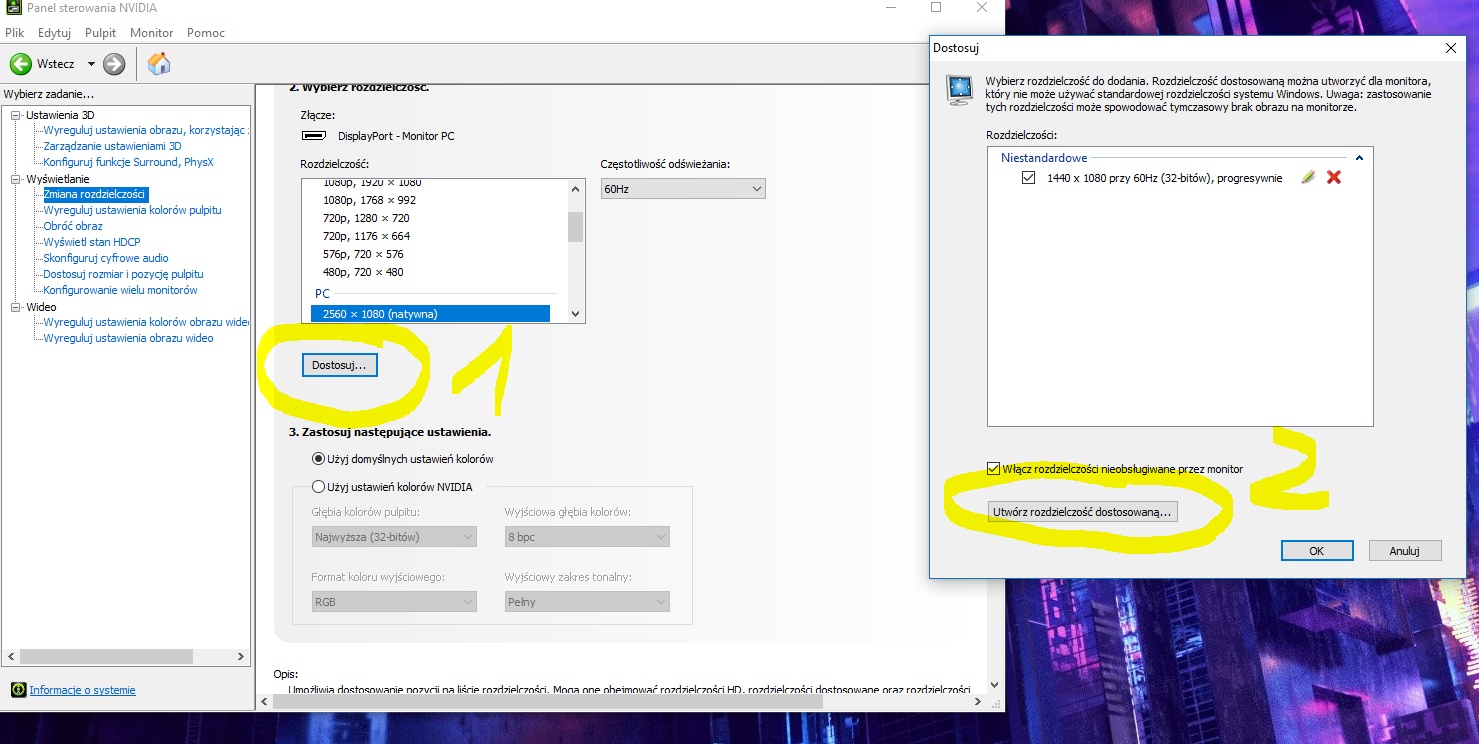
Task: Open the Monitor menu
Action: pos(151,33)
